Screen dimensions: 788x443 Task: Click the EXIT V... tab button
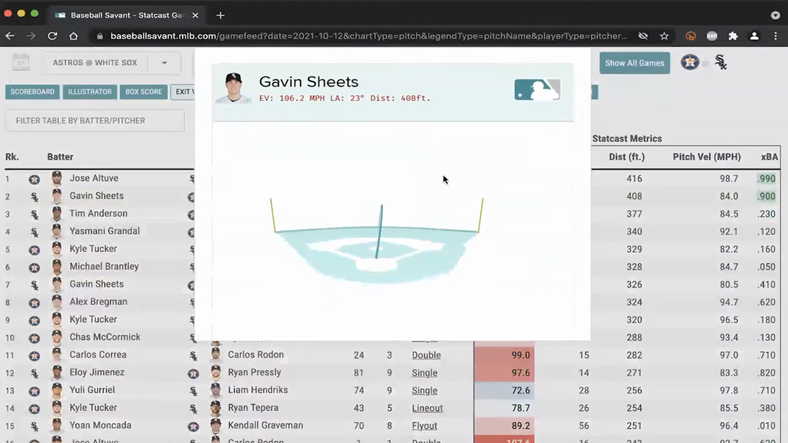coord(183,92)
